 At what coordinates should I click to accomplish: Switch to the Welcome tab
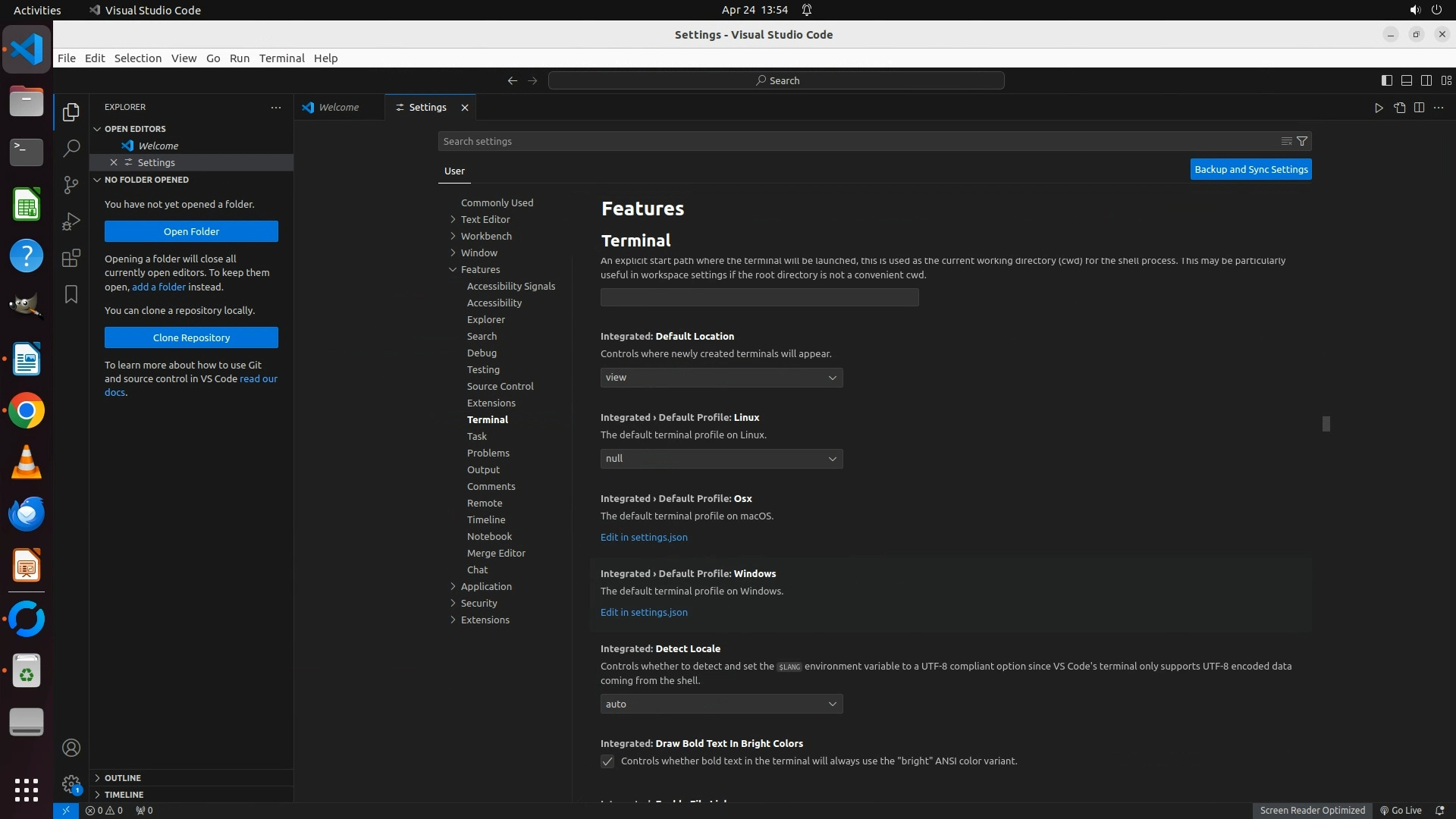(338, 108)
